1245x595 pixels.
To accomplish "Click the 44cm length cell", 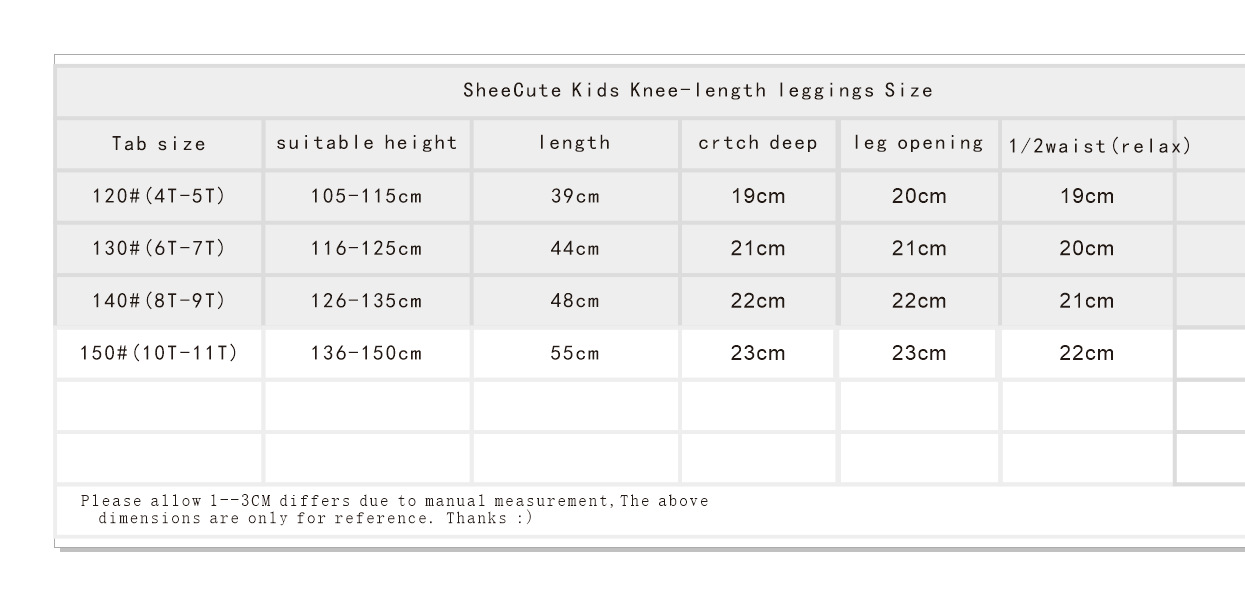I will 575,248.
